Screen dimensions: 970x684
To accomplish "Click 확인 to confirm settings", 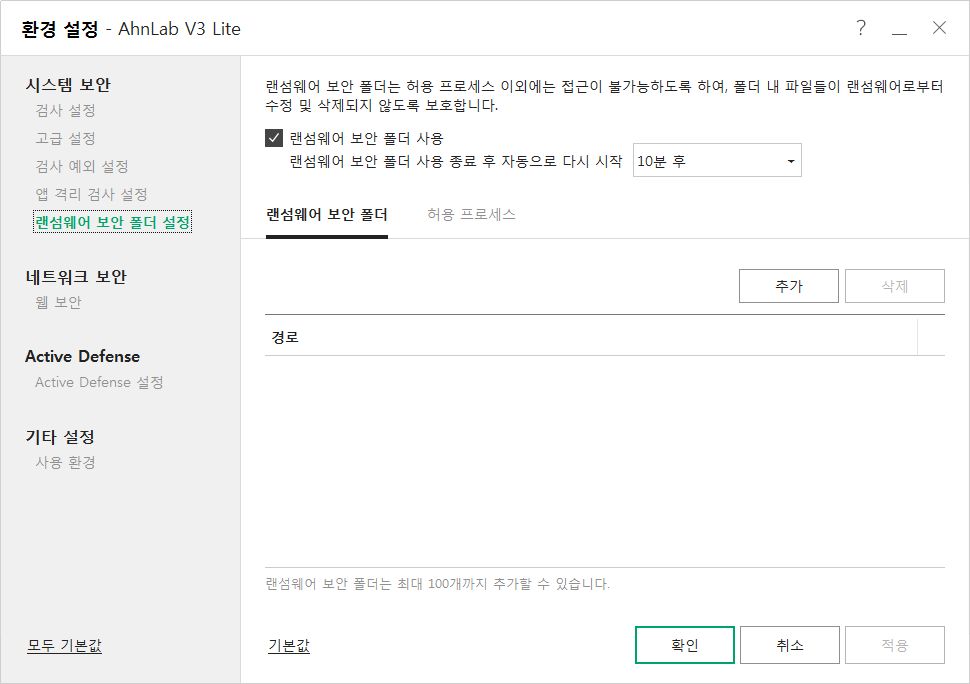I will [x=685, y=645].
